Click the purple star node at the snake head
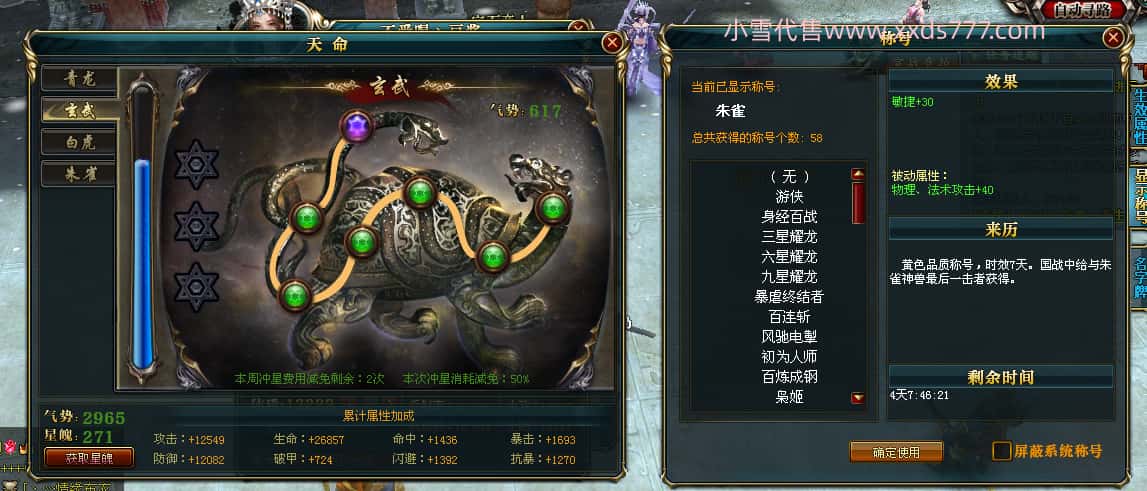 [x=357, y=129]
